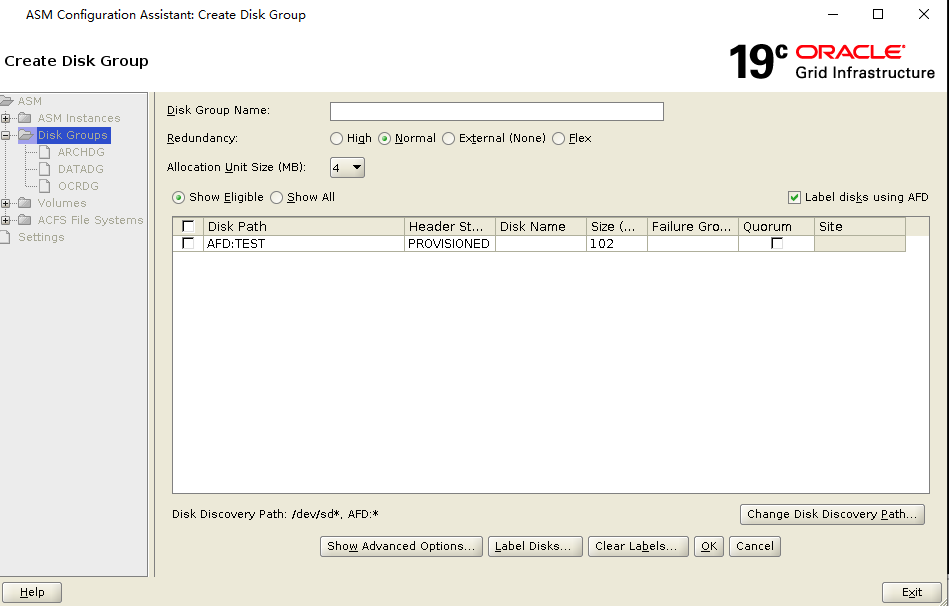Click inside the Disk Group Name field
Screen dimensions: 949x606
pos(496,111)
